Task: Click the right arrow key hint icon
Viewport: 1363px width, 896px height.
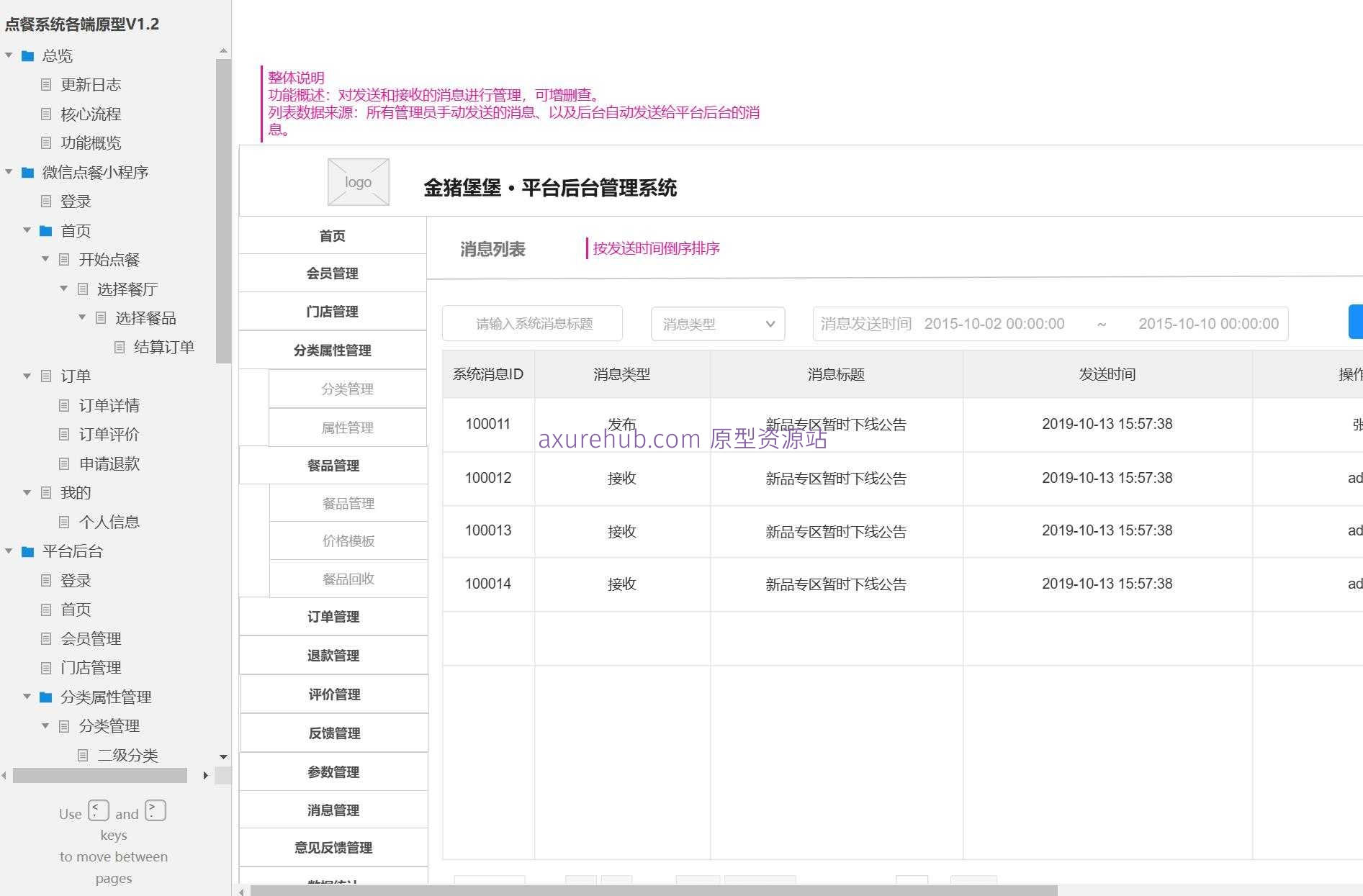Action: pyautogui.click(x=156, y=810)
